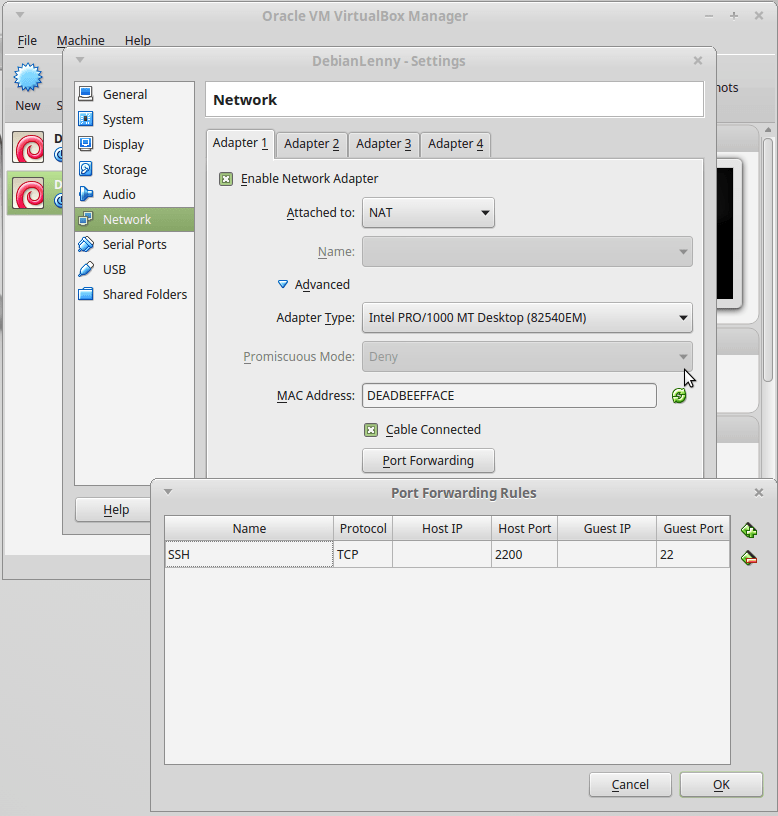Open the Help menu in menu bar
Screen dimensions: 778x816
click(x=137, y=41)
